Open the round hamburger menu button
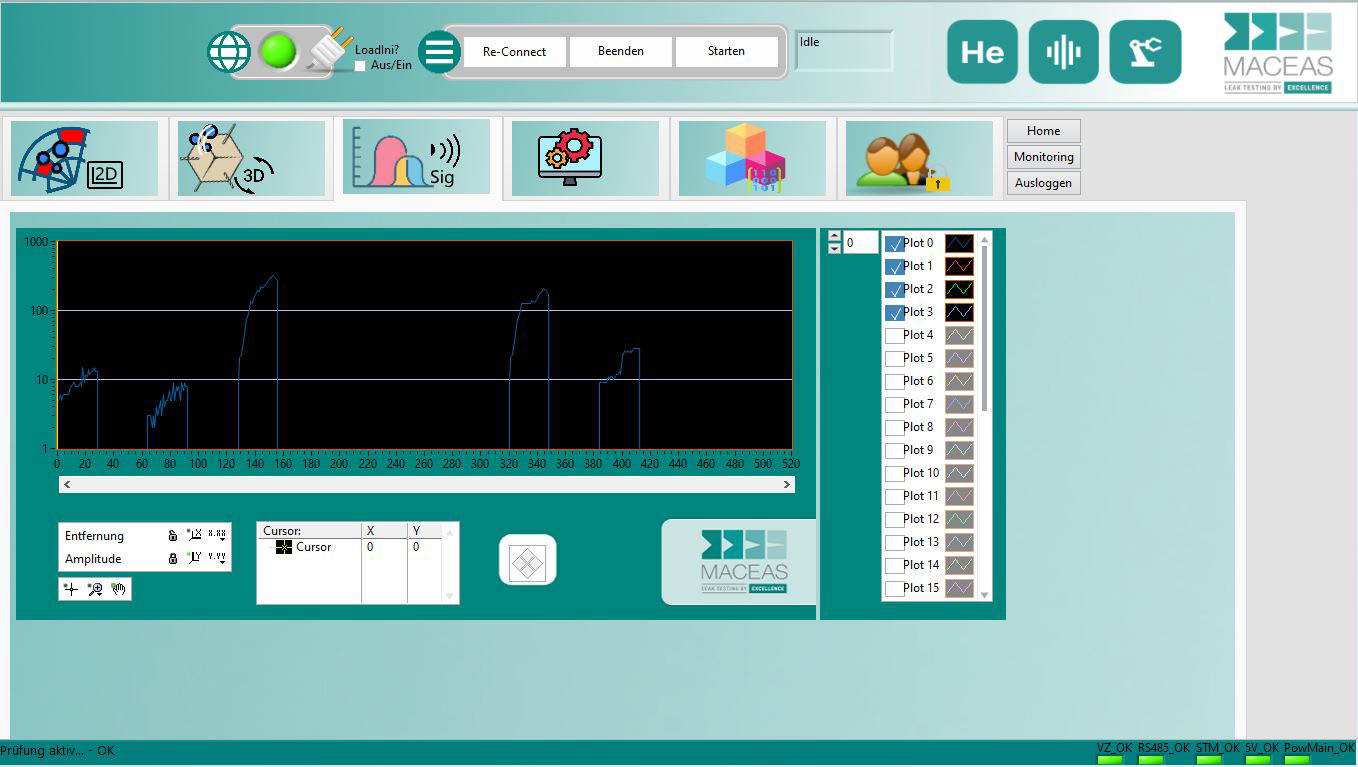1358x767 pixels. pyautogui.click(x=438, y=52)
